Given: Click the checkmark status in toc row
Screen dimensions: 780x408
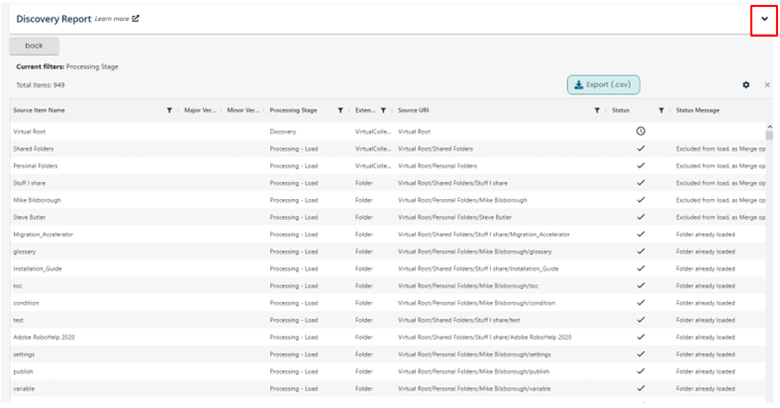Looking at the screenshot, I should point(641,286).
